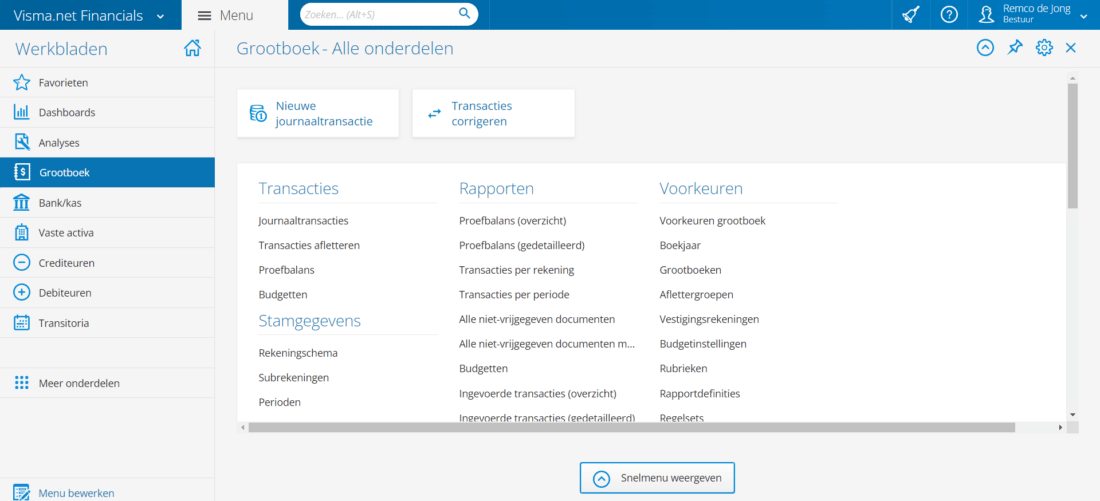Click Nieuwe journaaltransactie button
This screenshot has height=501, width=1100.
pos(317,114)
